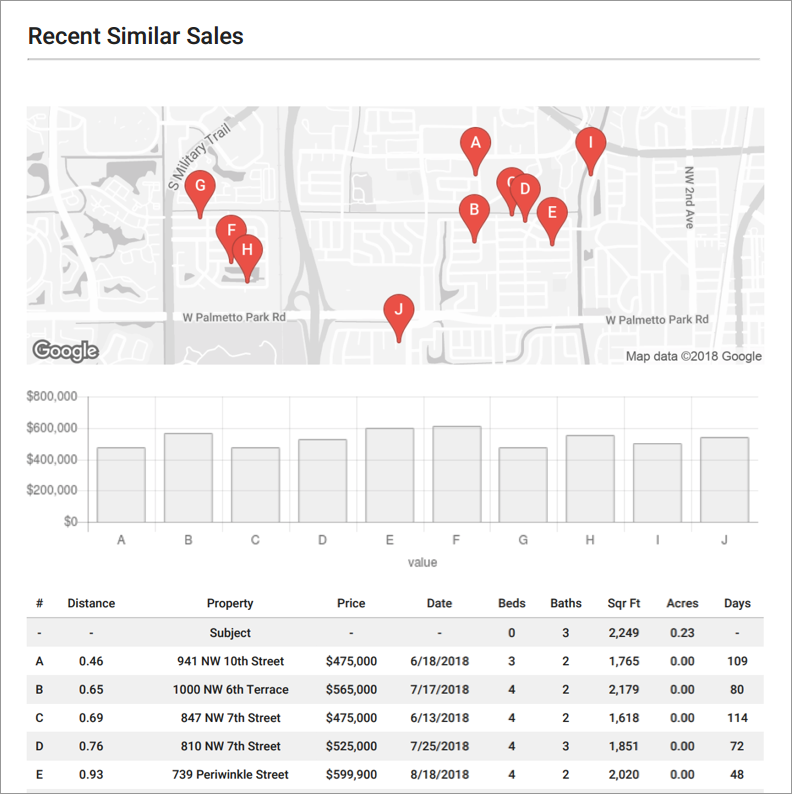Screen dimensions: 792x794
Task: Click the Distance column header
Action: [x=91, y=603]
